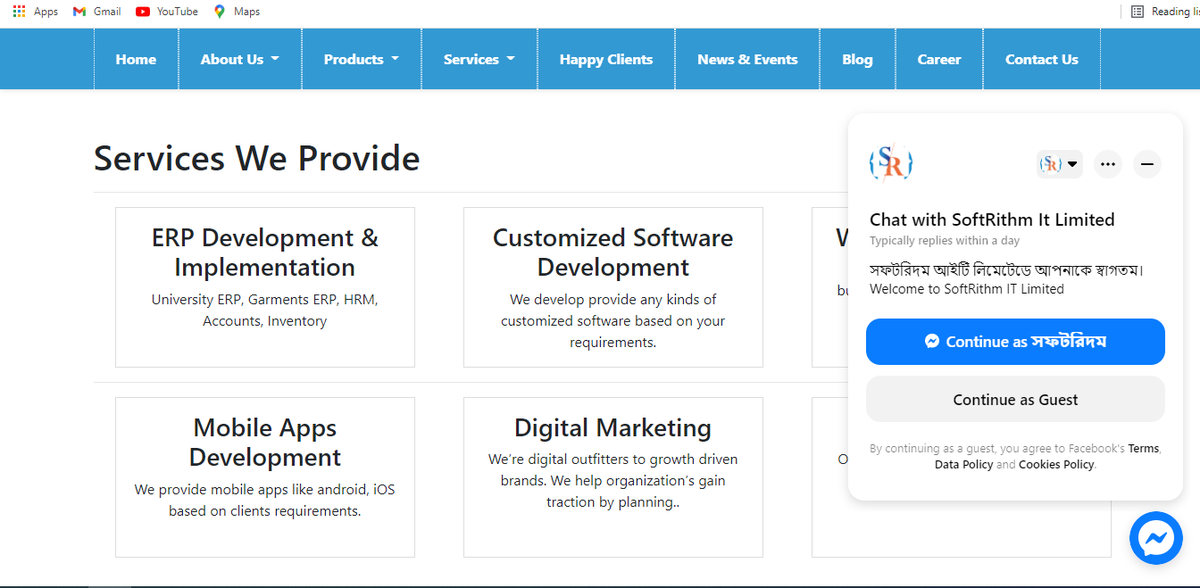The height and width of the screenshot is (588, 1200).
Task: Select the ERP Development & Implementation card
Action: click(x=265, y=287)
